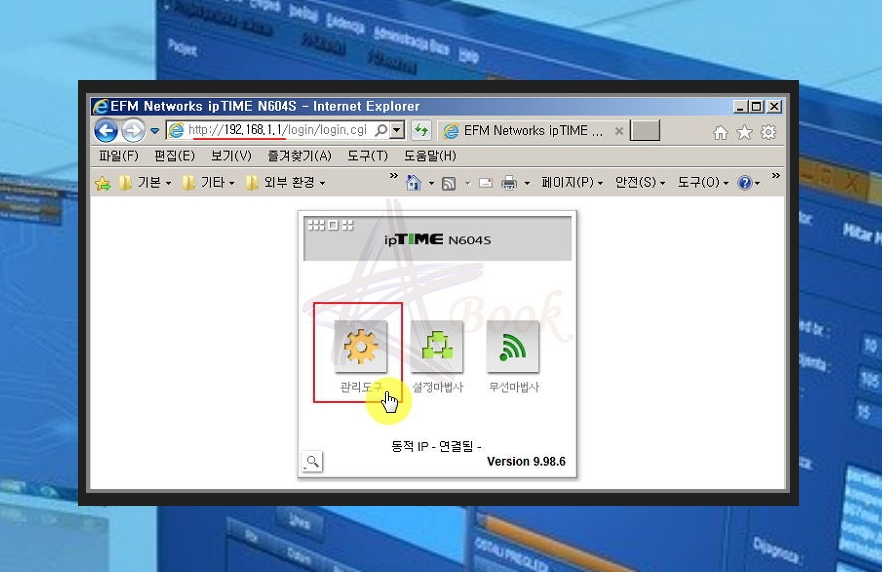Screen dimensions: 882x572
Task: Close the EFM Networks ipTIME tab
Action: [x=619, y=131]
